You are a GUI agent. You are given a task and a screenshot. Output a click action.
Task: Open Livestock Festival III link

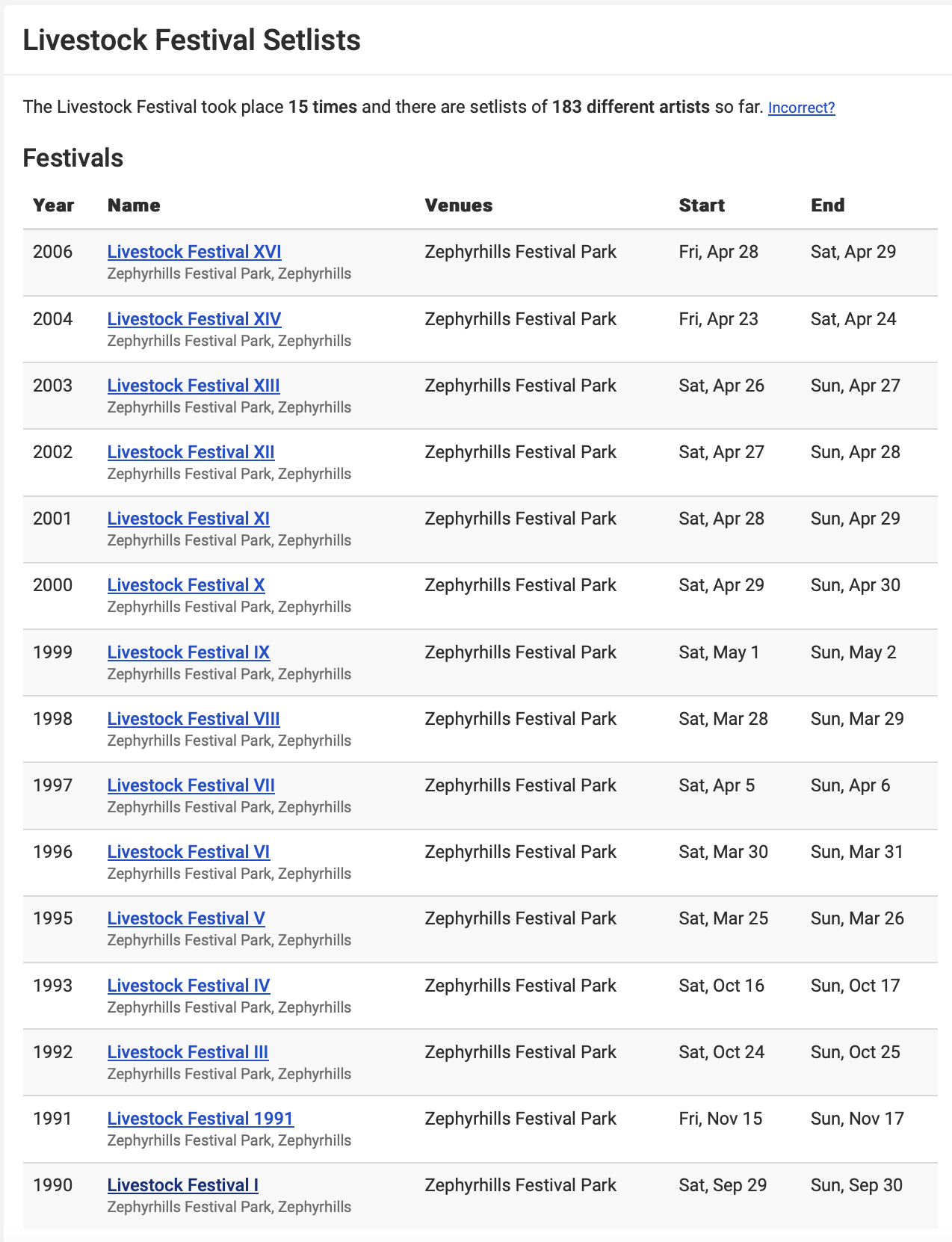(x=188, y=1052)
